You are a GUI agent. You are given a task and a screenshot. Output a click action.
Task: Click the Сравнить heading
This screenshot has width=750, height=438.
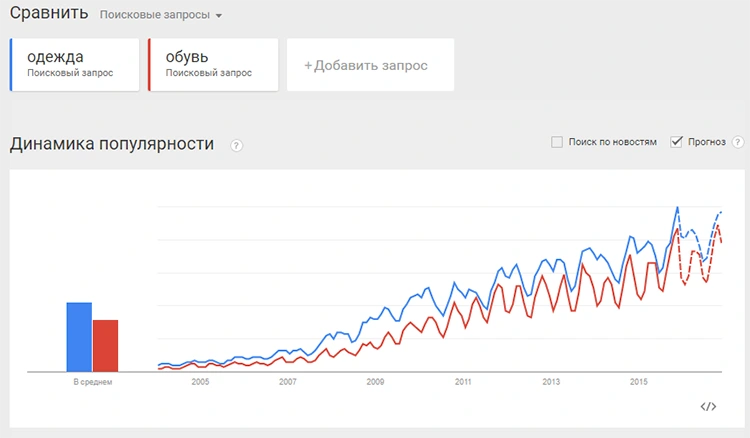[48, 14]
